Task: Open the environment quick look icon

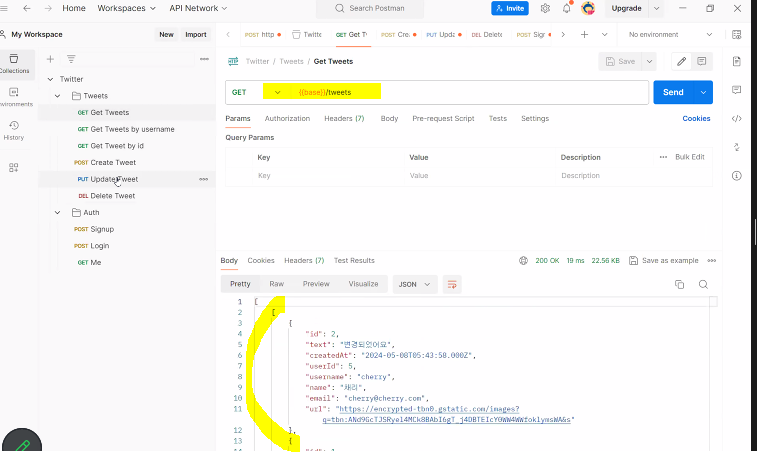Action: (737, 34)
